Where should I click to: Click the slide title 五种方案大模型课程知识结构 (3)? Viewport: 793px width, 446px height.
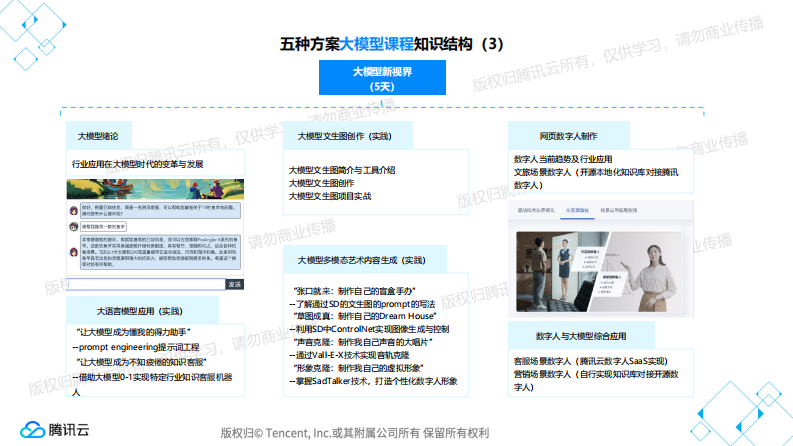(x=391, y=44)
